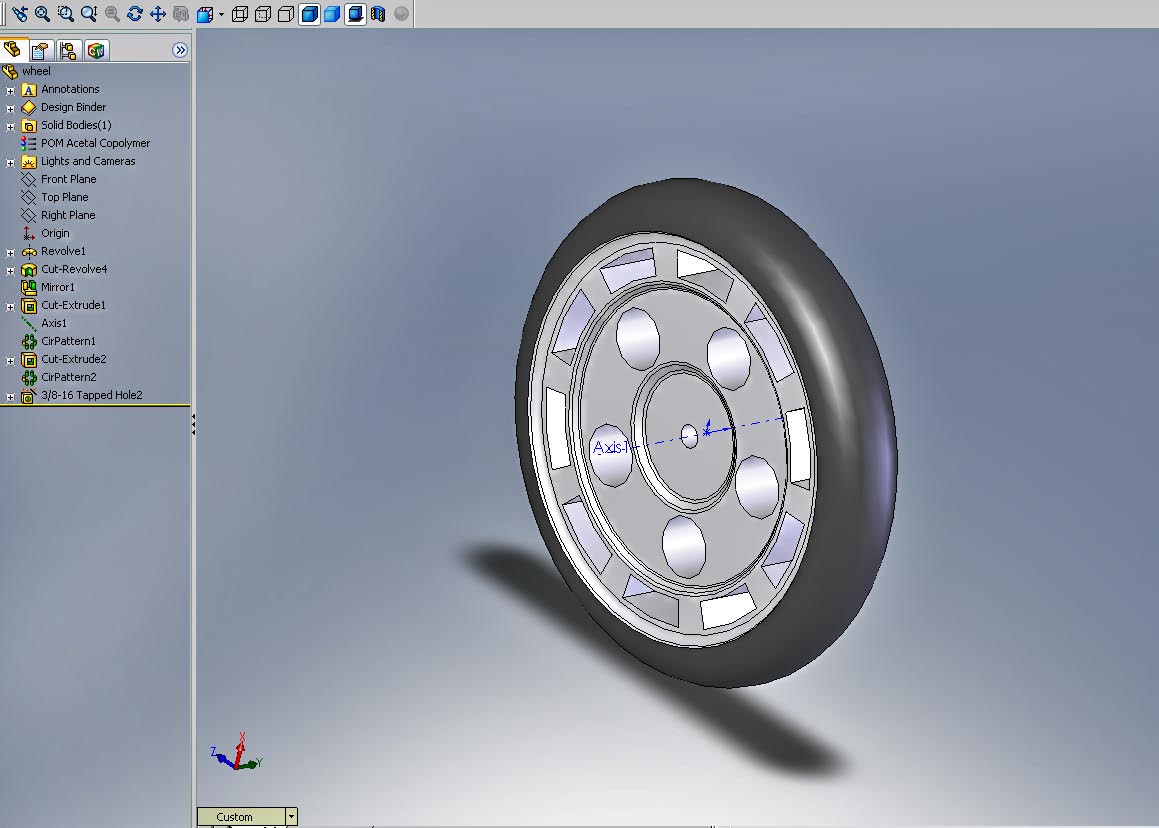
Task: Expand the Cut-Extrude2 feature
Action: 10,361
